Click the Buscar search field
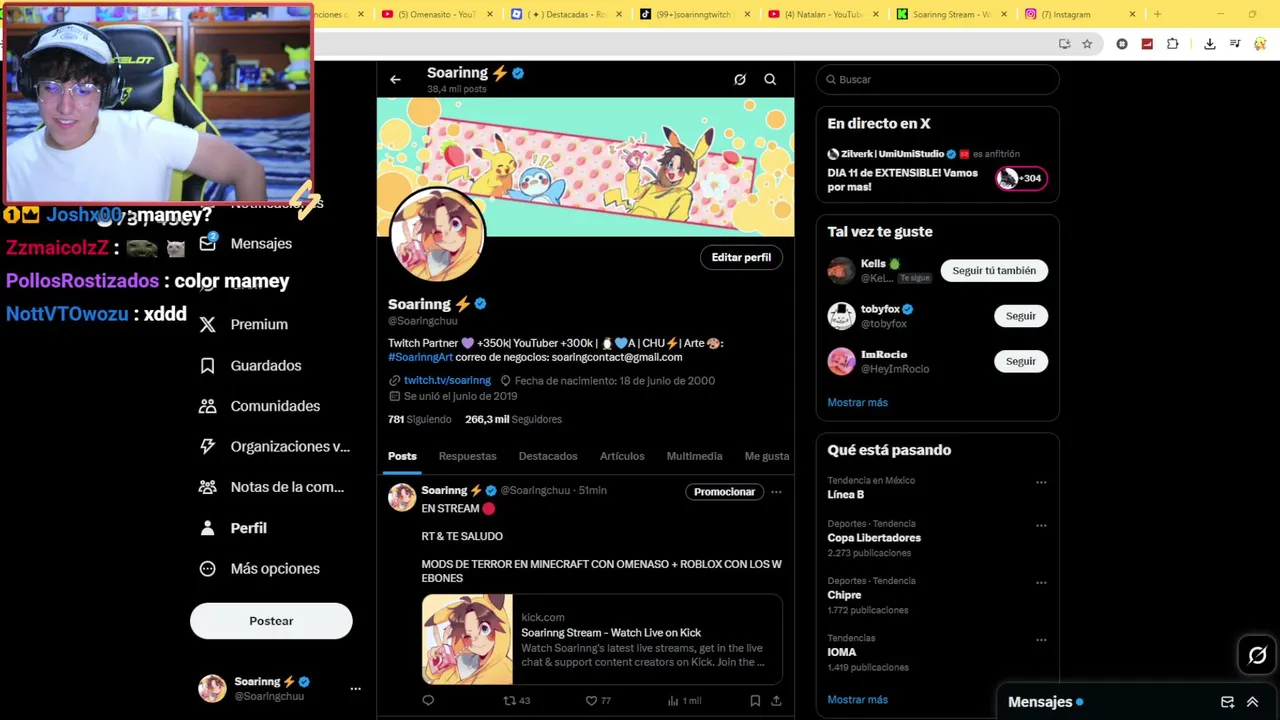Image resolution: width=1280 pixels, height=720 pixels. click(x=938, y=79)
